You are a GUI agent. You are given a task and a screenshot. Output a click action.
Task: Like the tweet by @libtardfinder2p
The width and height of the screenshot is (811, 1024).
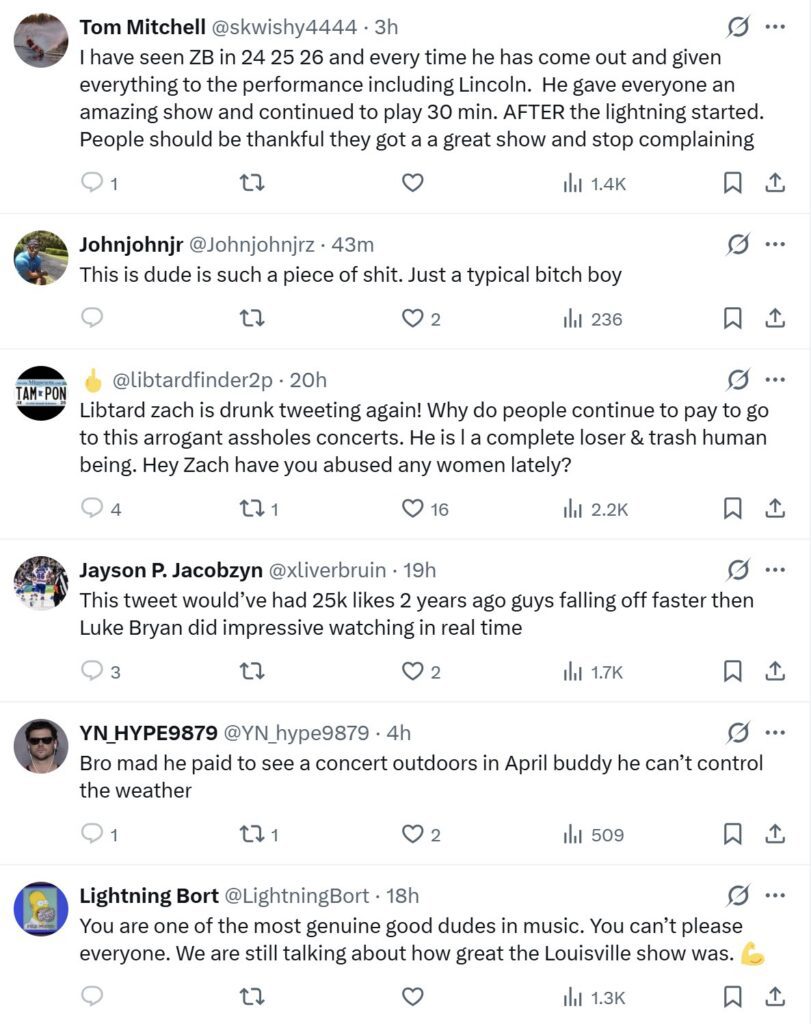[410, 508]
